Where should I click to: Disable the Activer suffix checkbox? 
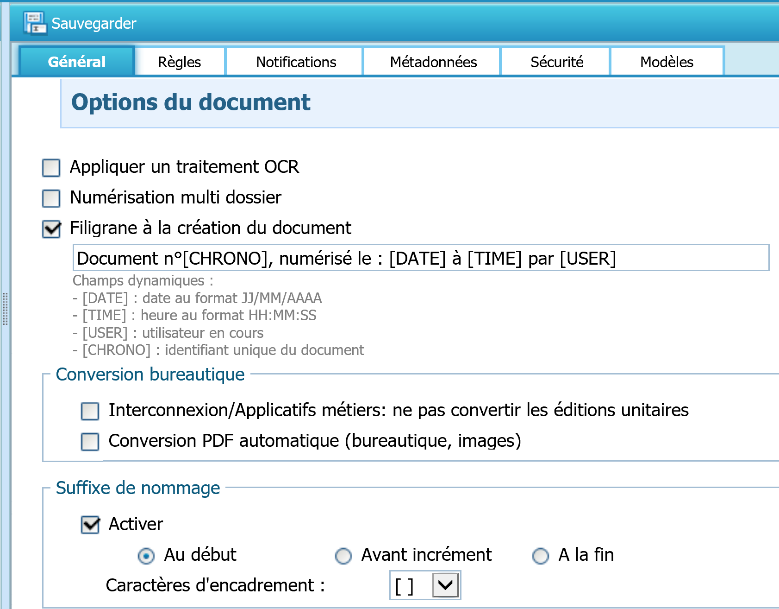[x=91, y=524]
